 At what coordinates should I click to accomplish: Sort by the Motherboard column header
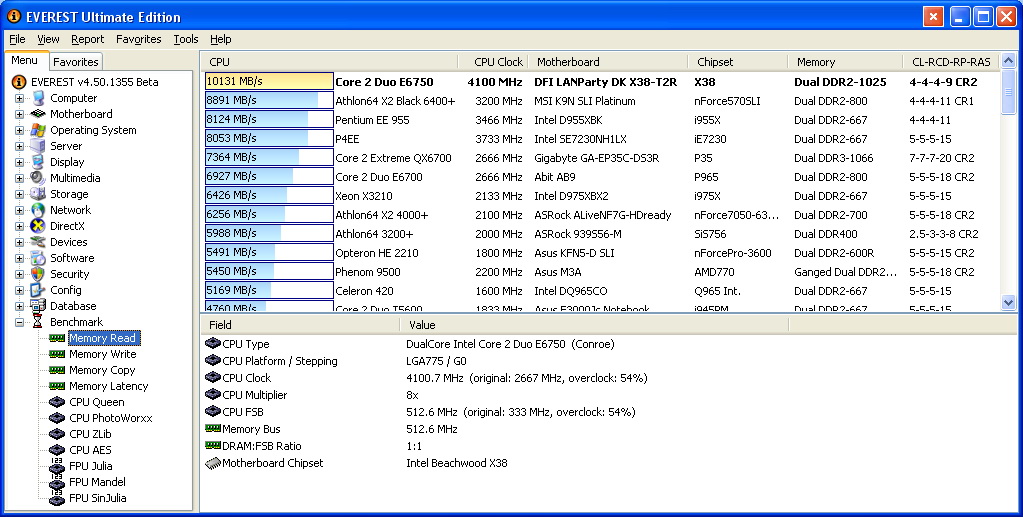607,62
